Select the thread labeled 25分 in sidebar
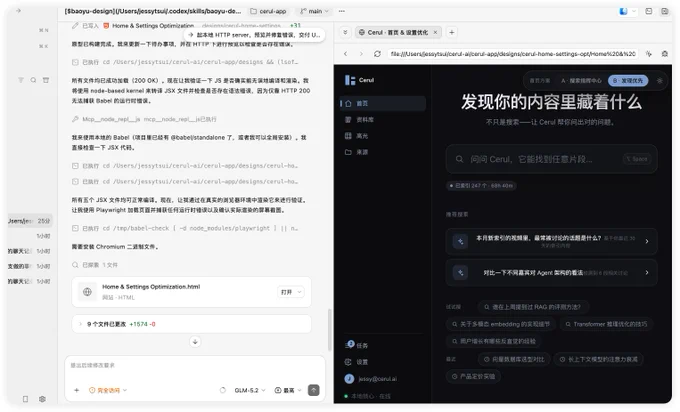This screenshot has width=680, height=412. (29, 221)
